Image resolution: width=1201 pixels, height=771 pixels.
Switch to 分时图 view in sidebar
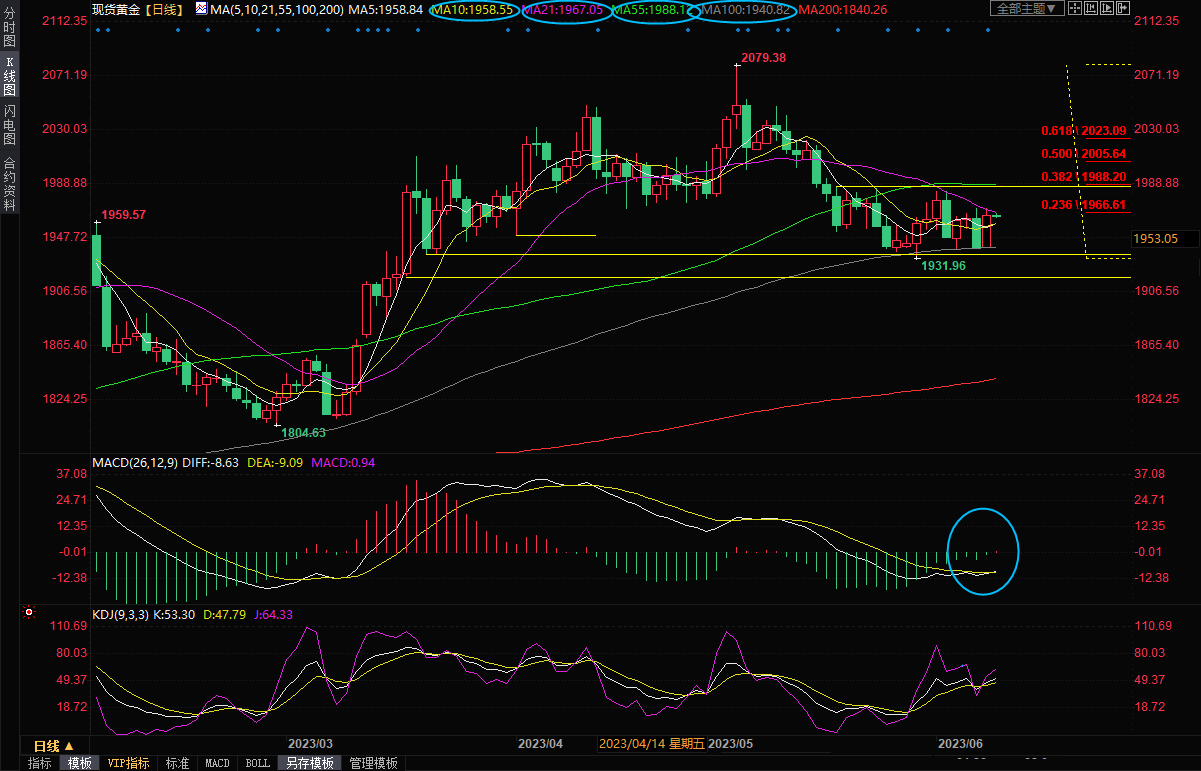pyautogui.click(x=10, y=31)
